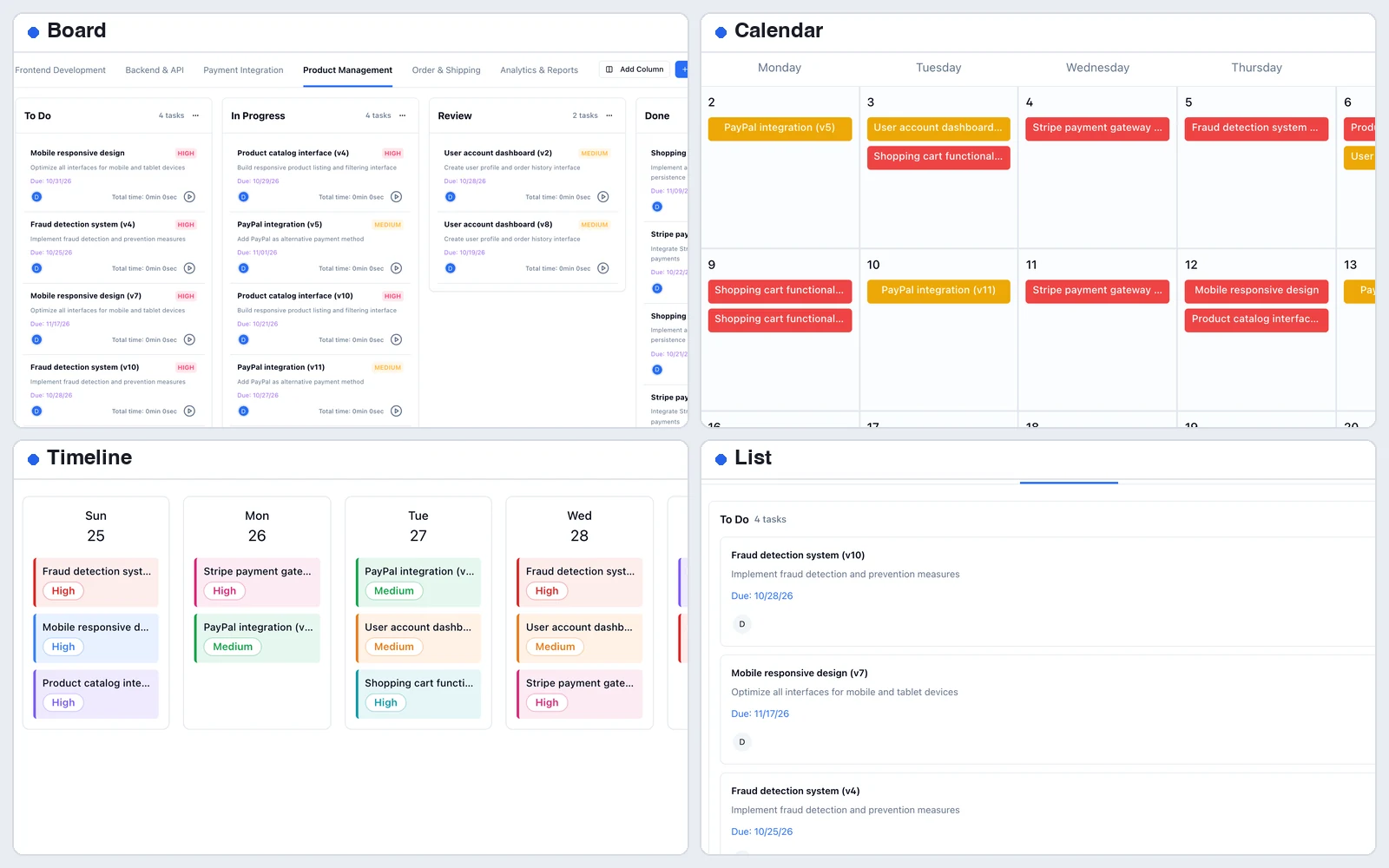Click assignee avatar on User account dashboard (v8) card
The width and height of the screenshot is (1389, 868).
(450, 268)
